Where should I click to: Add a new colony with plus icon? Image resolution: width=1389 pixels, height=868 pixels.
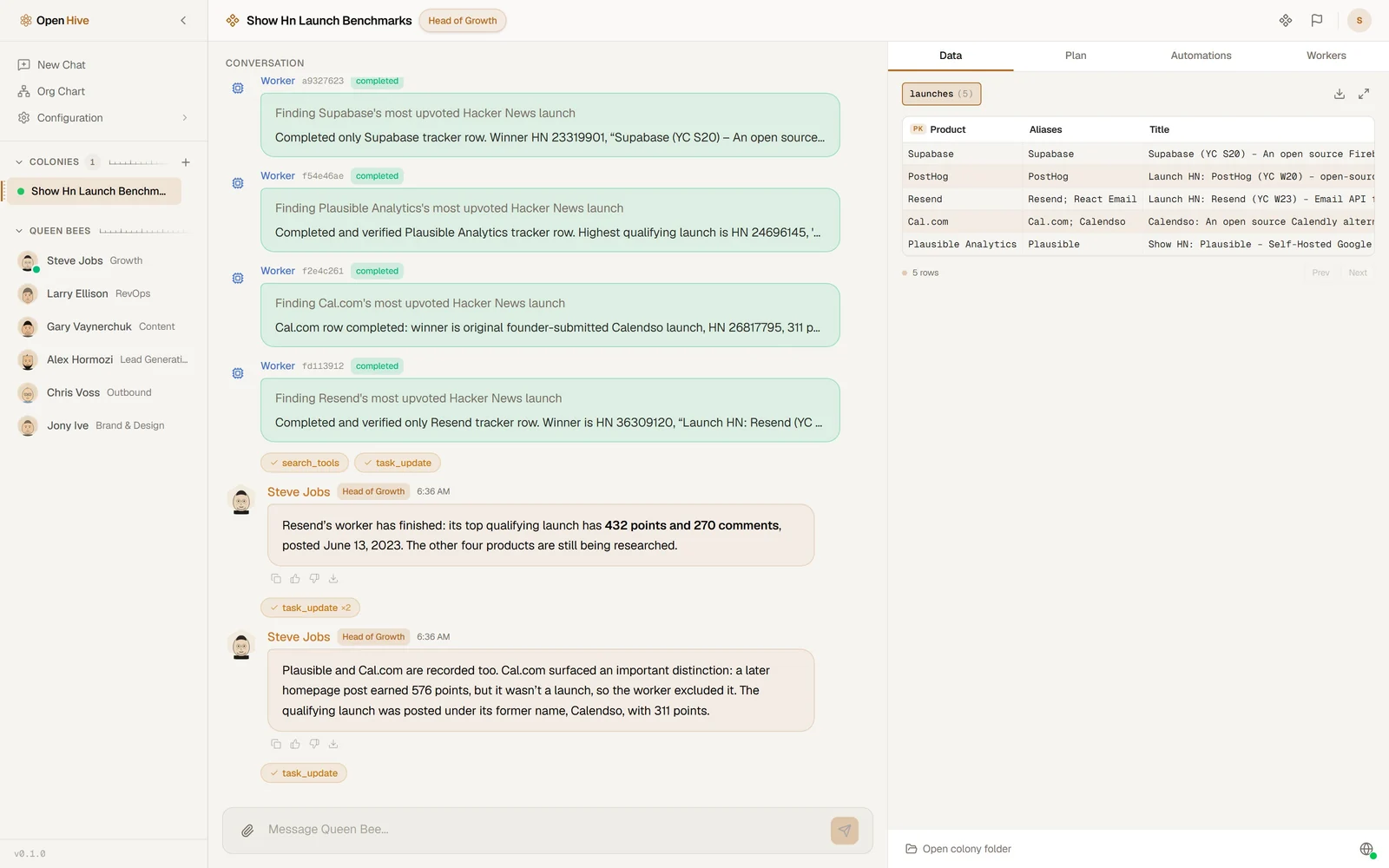point(185,162)
